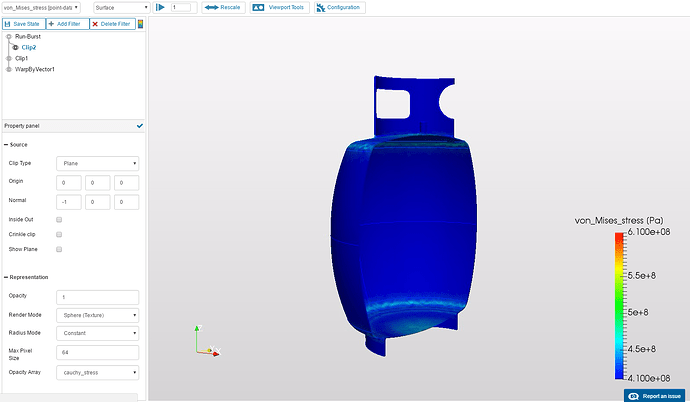Open the Radius Mode dropdown
690x402 pixels.
coord(98,333)
